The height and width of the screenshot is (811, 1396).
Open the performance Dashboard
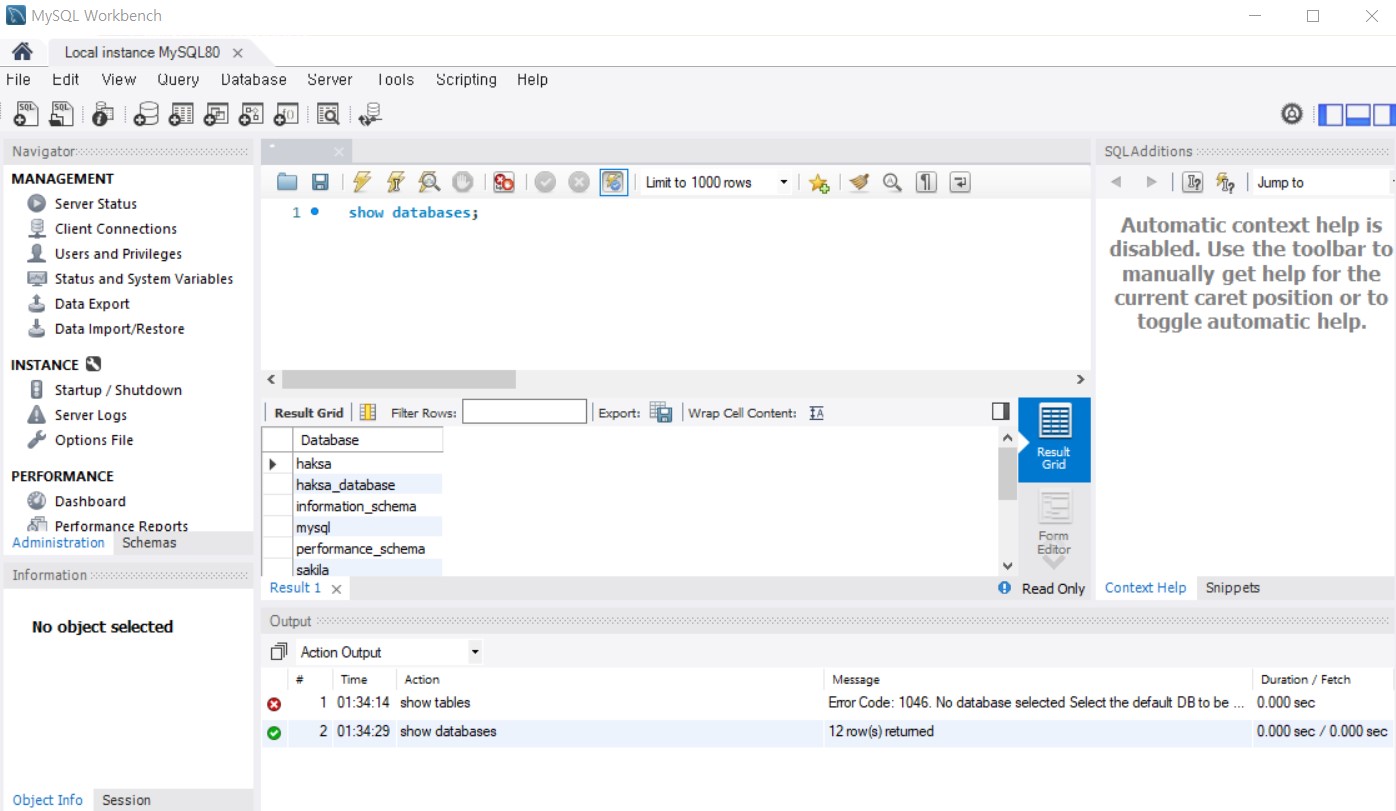(x=90, y=501)
